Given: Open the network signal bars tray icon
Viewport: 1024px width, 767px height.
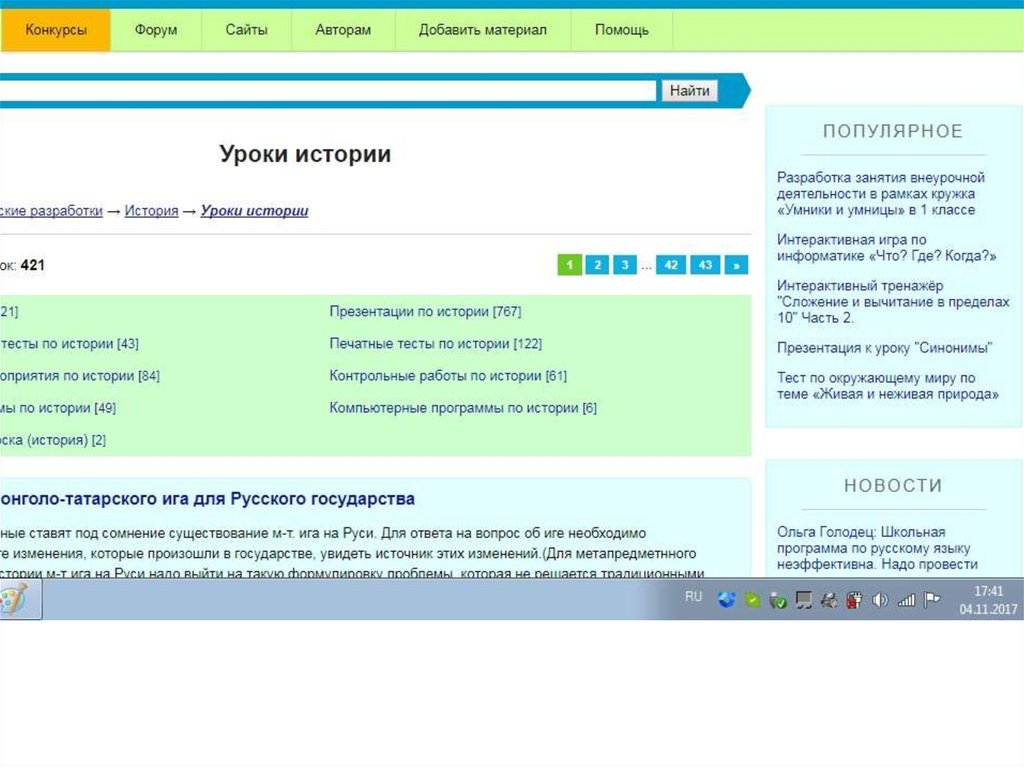Looking at the screenshot, I should tap(906, 600).
